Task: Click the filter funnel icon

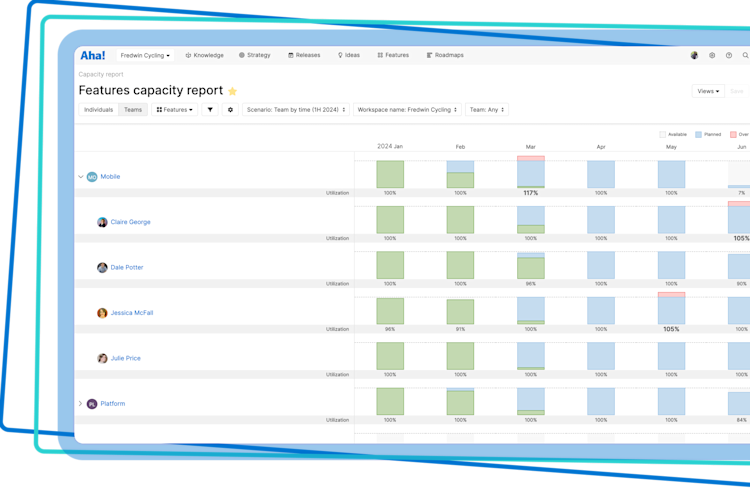Action: coord(210,110)
